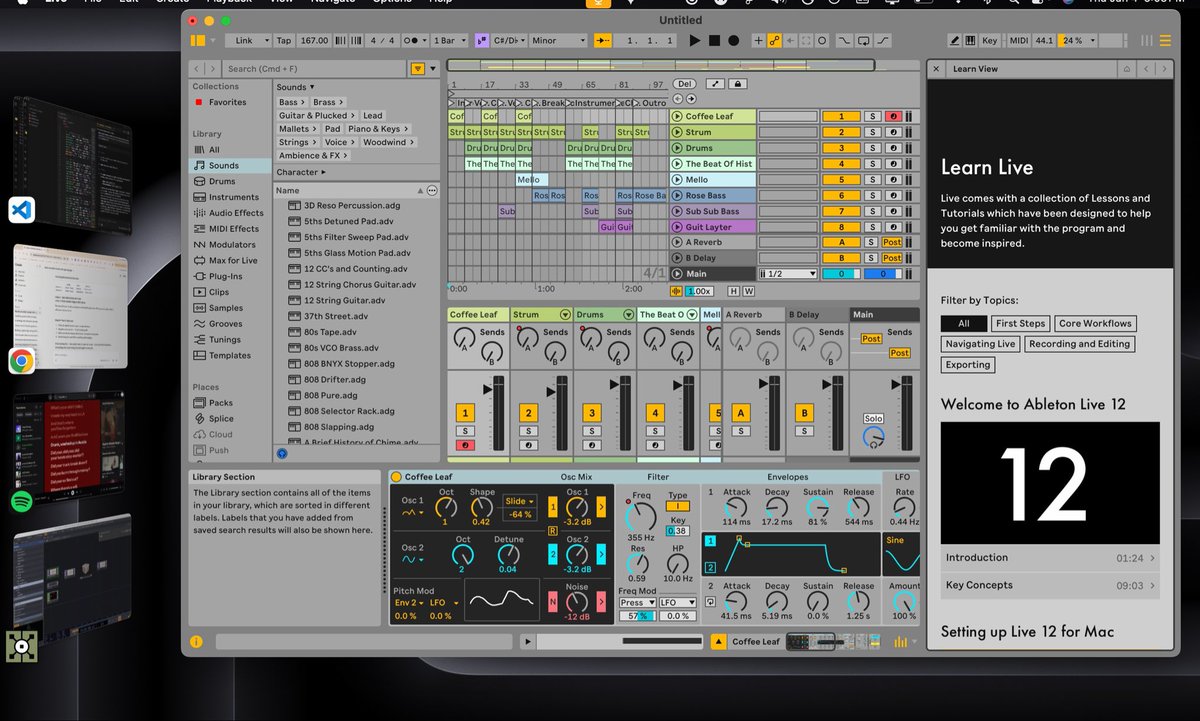Open the Audio Effects category in Library
This screenshot has height=721, width=1200.
pos(236,213)
